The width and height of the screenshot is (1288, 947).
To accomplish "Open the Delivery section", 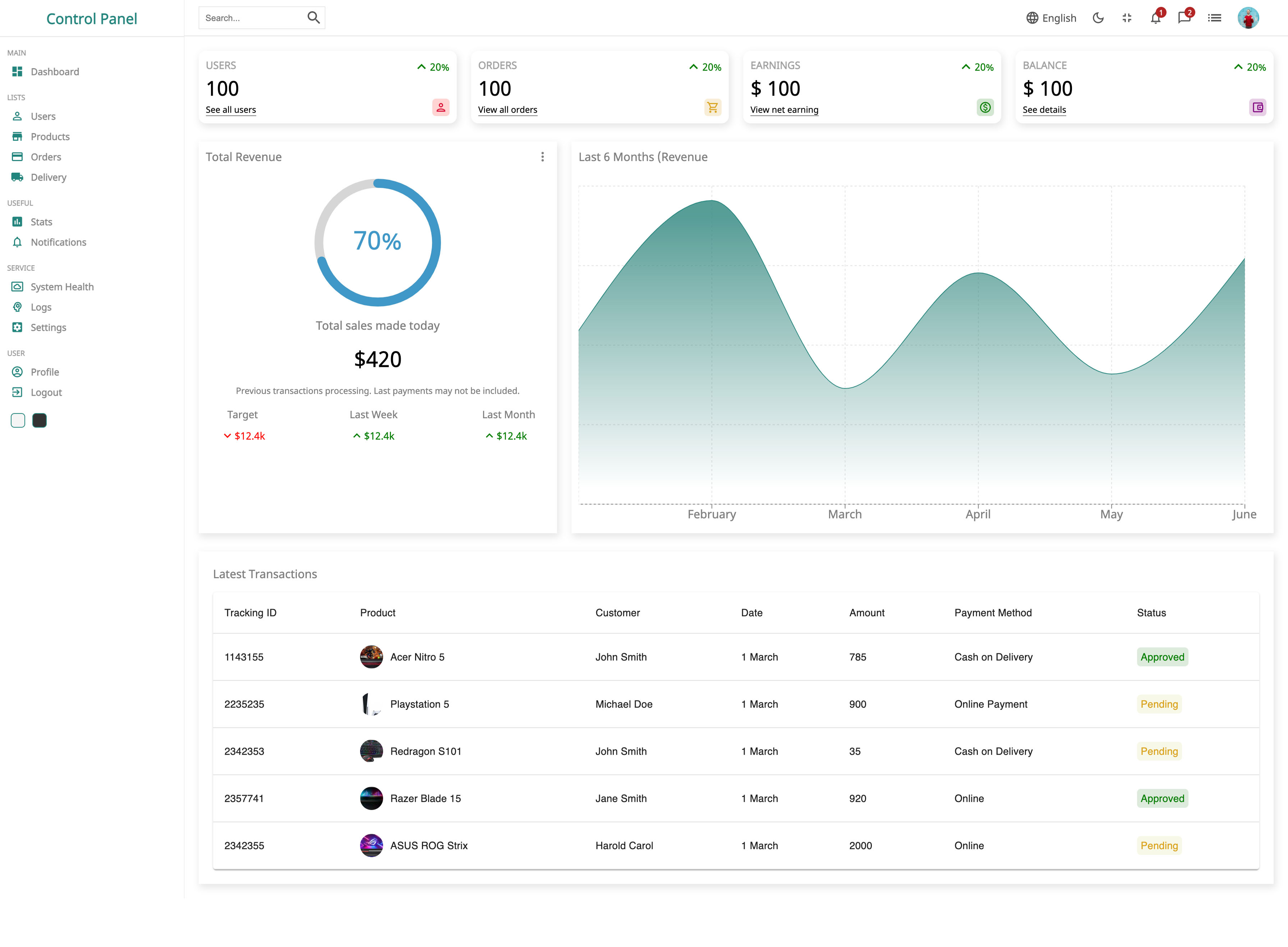I will click(x=48, y=177).
